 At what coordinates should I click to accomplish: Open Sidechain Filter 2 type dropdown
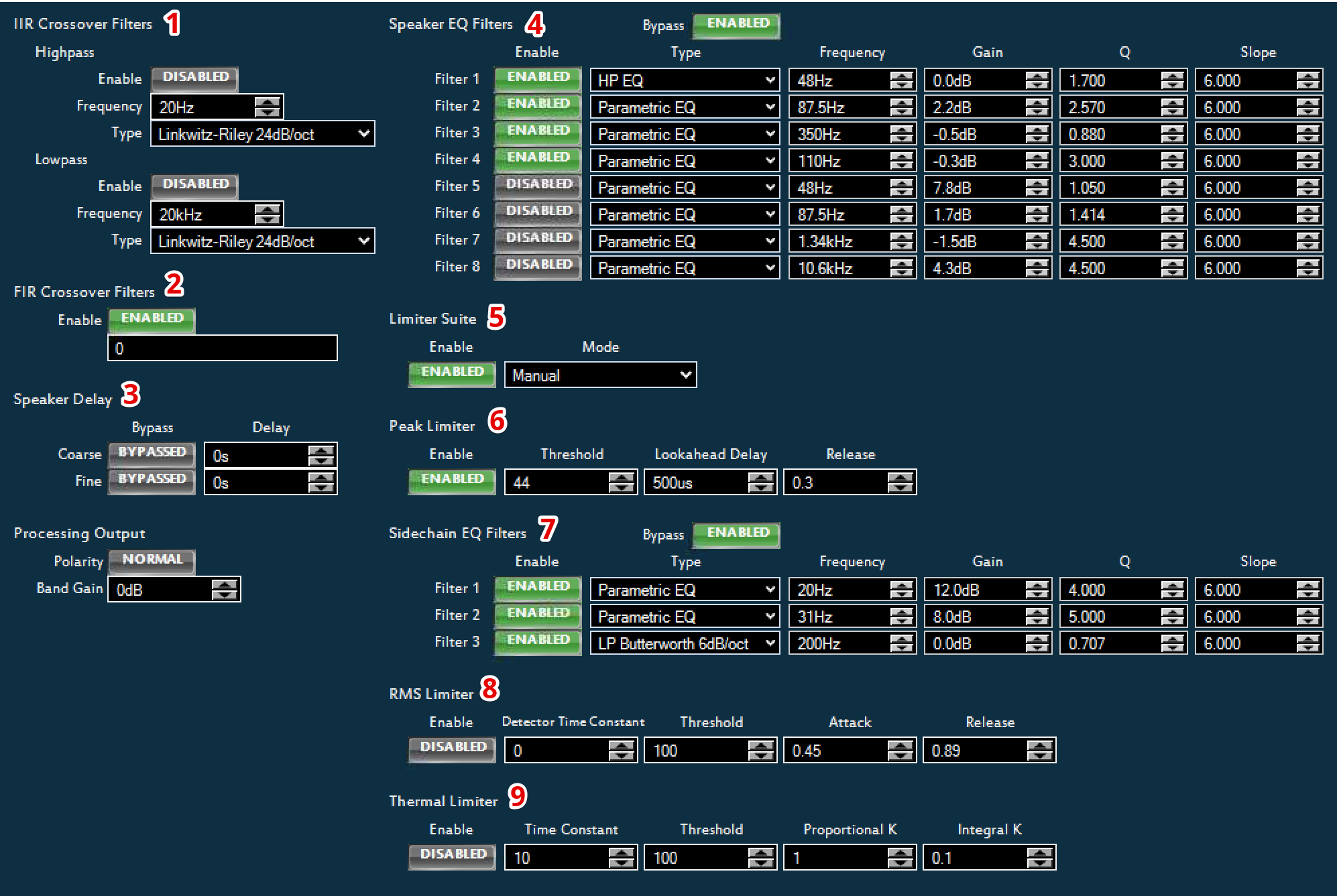point(685,616)
